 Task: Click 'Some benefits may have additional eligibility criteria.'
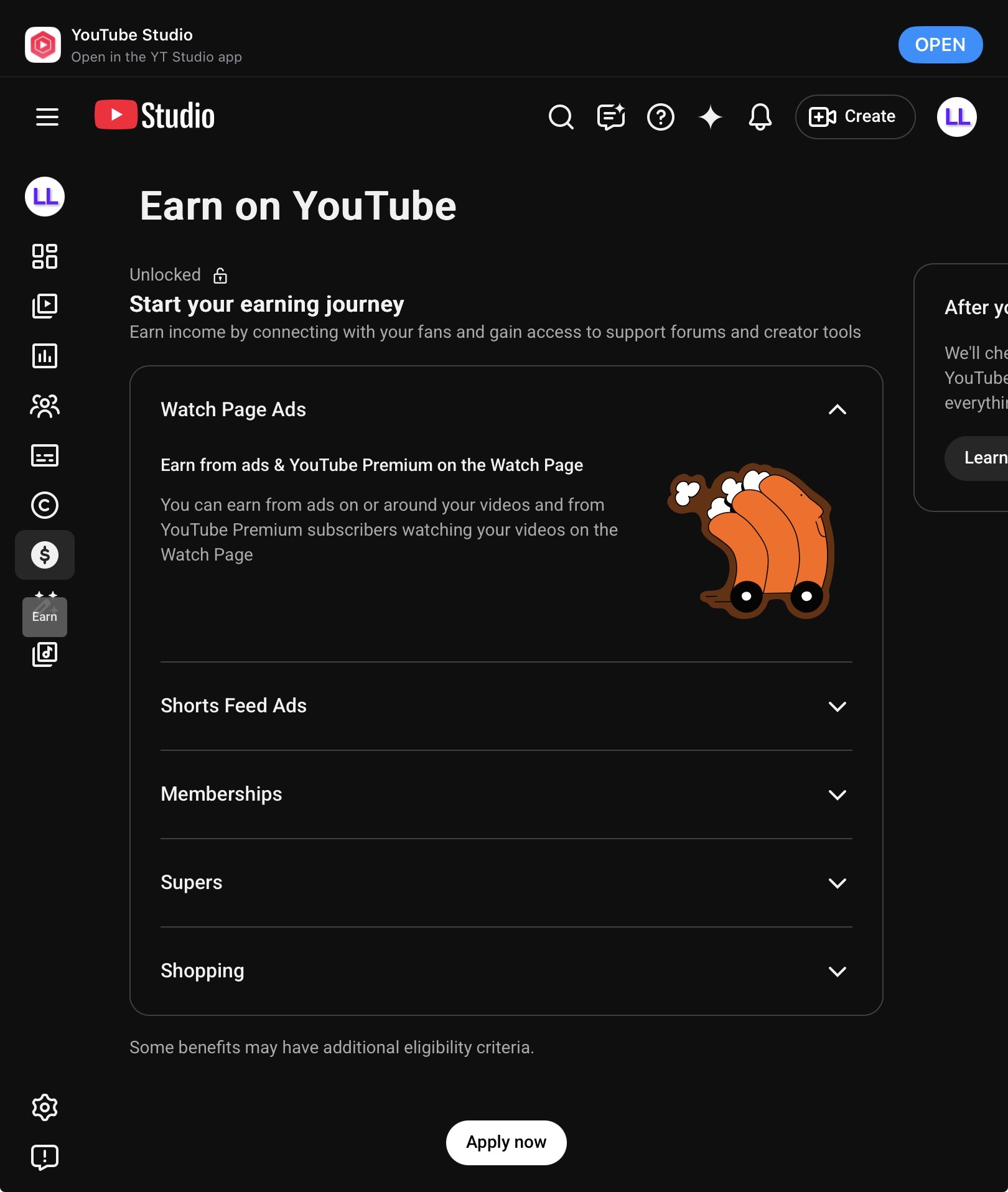332,1047
